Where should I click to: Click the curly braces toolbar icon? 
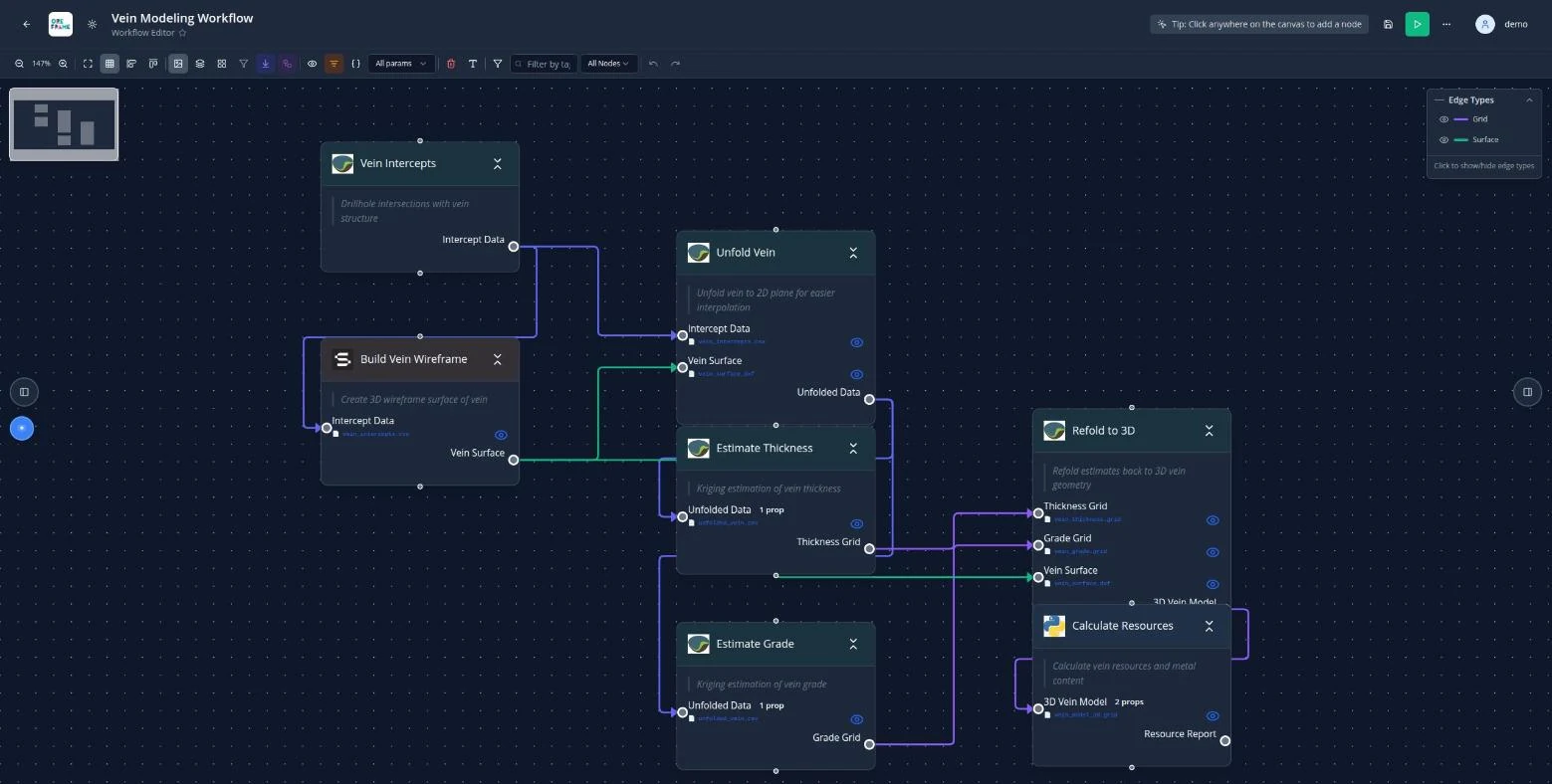pyautogui.click(x=356, y=64)
